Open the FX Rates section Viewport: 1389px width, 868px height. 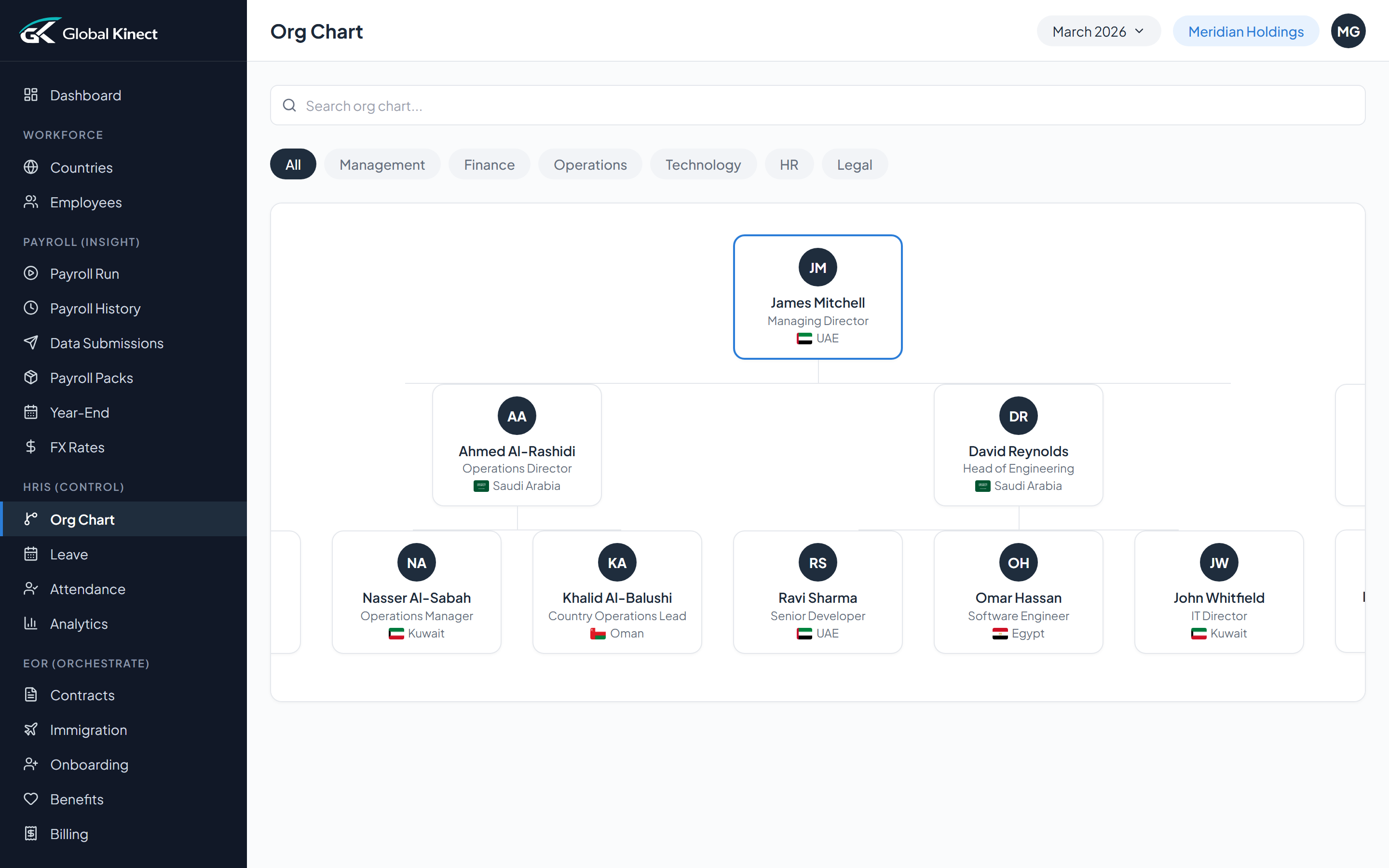tap(77, 447)
